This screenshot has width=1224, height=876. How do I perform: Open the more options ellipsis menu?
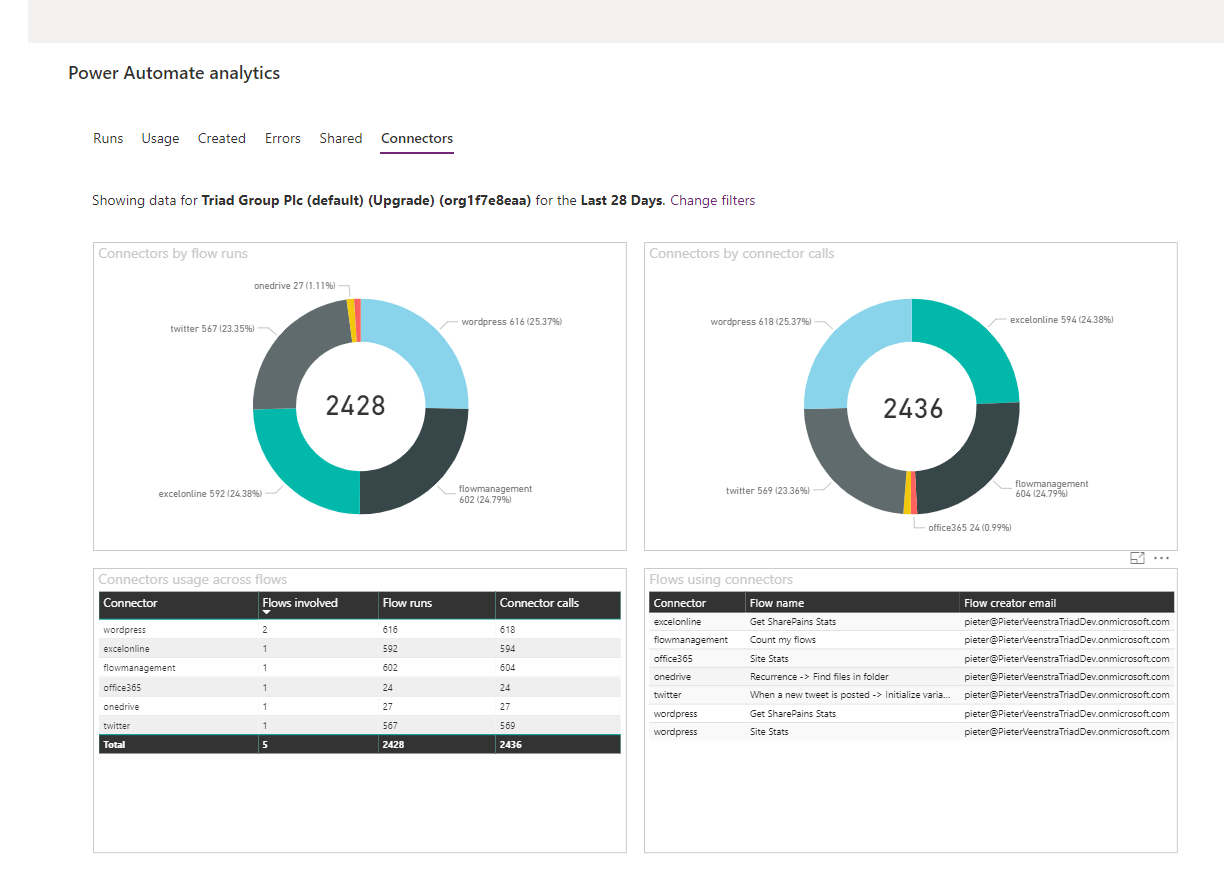click(x=1161, y=558)
